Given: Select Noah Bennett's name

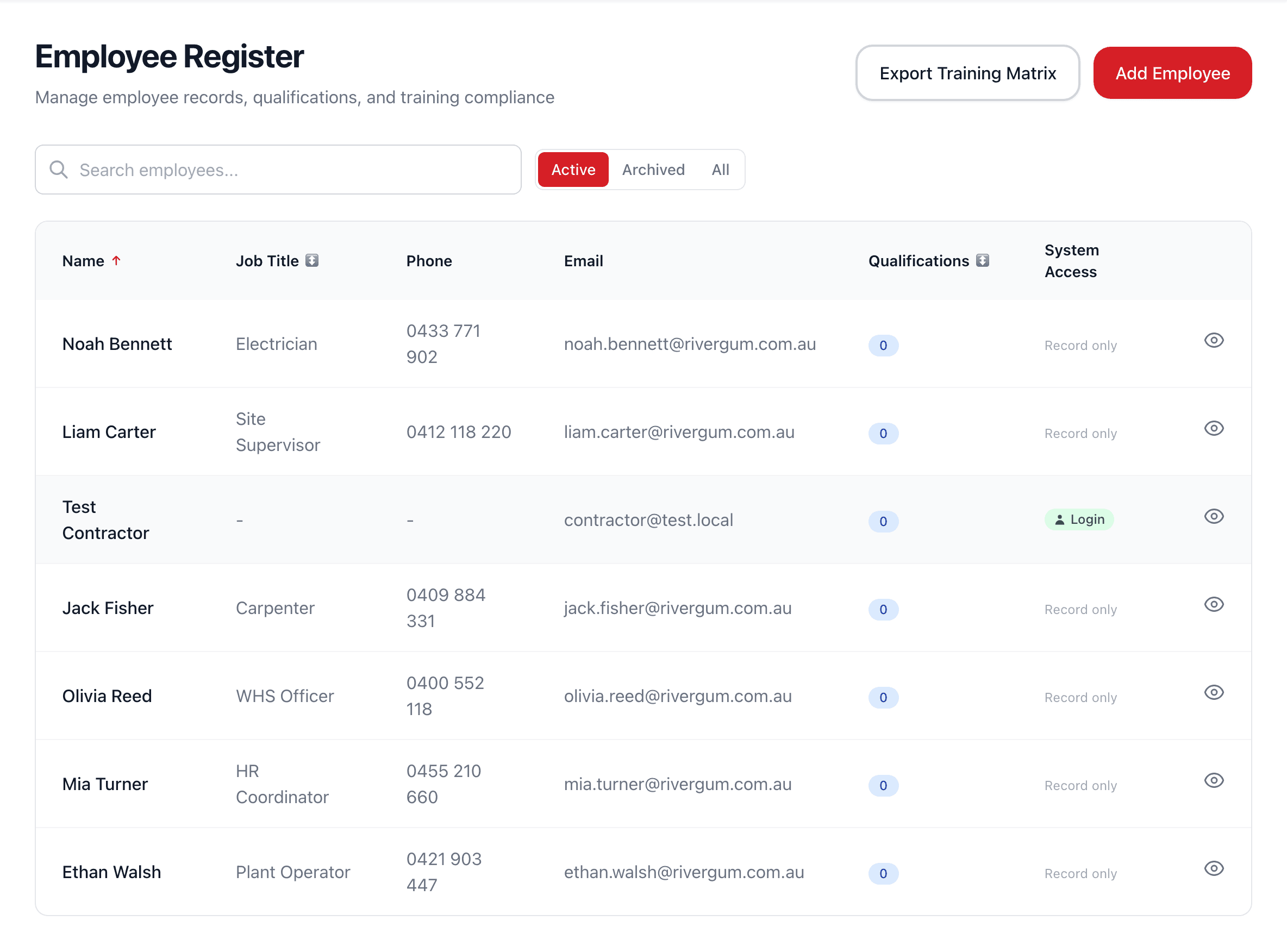Looking at the screenshot, I should click(117, 344).
